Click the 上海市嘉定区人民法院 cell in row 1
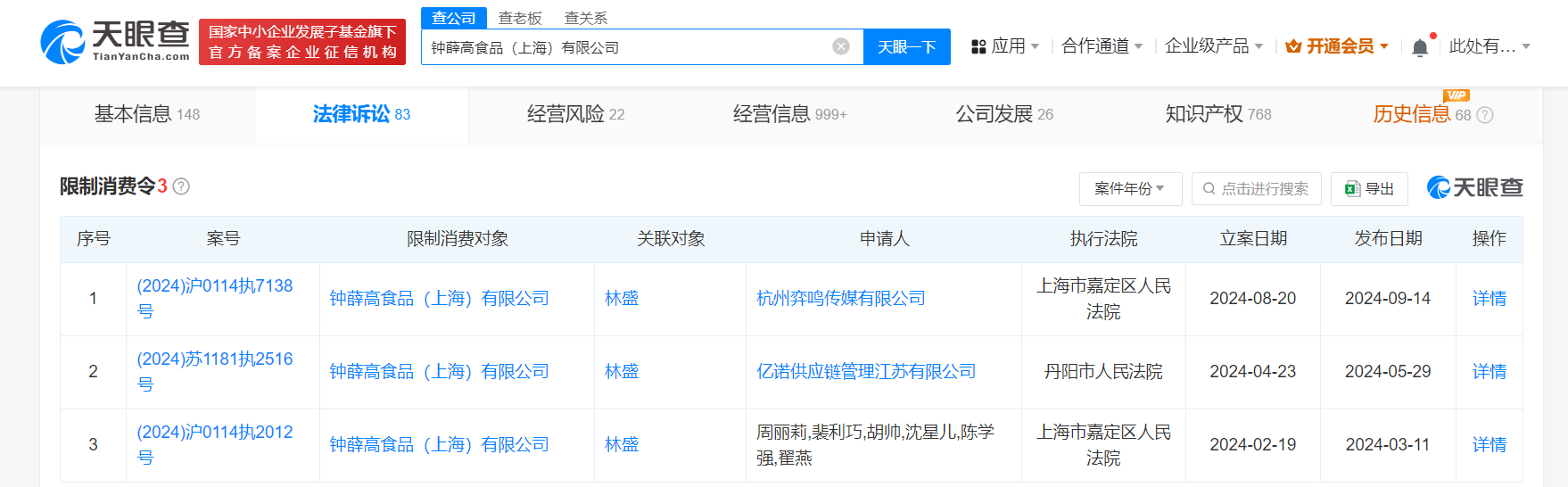 point(1103,299)
